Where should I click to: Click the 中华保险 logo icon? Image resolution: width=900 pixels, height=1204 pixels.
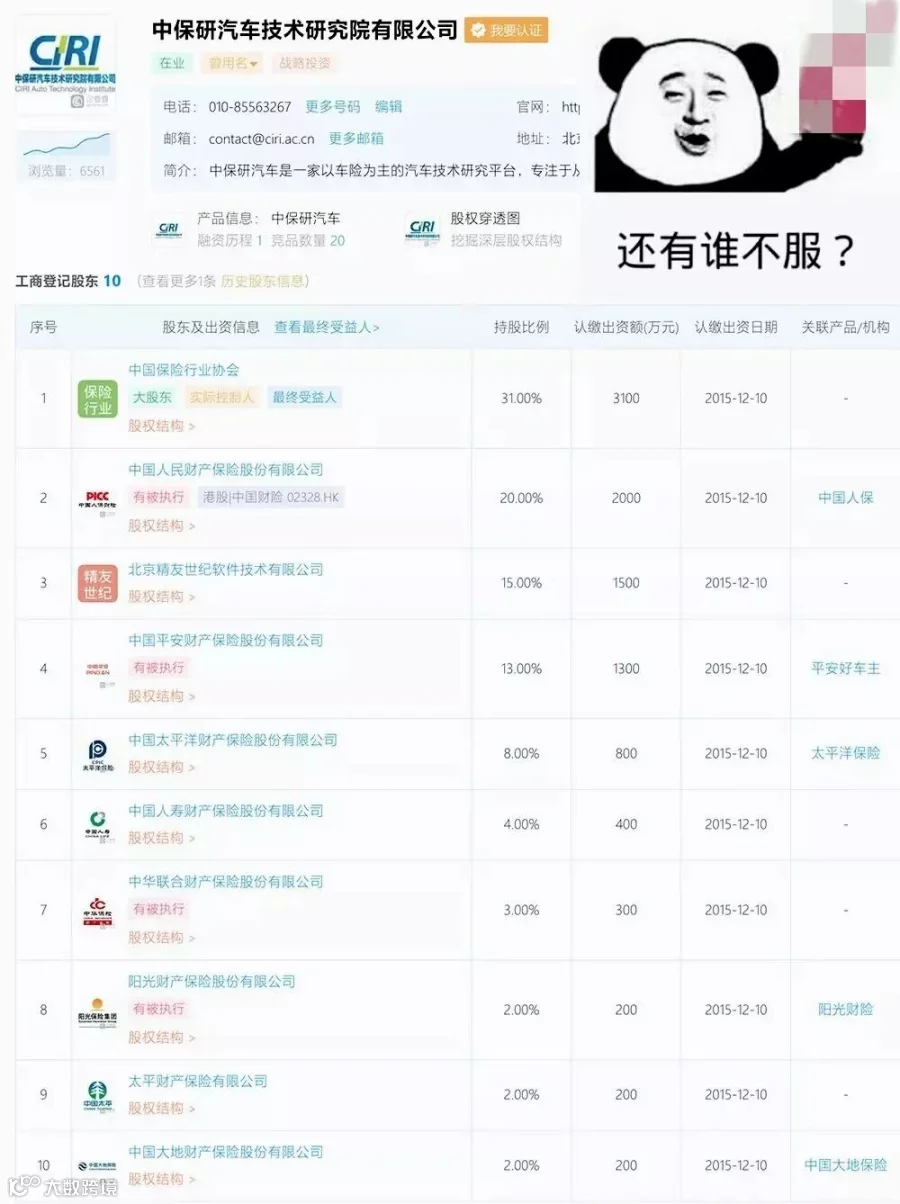tap(98, 910)
